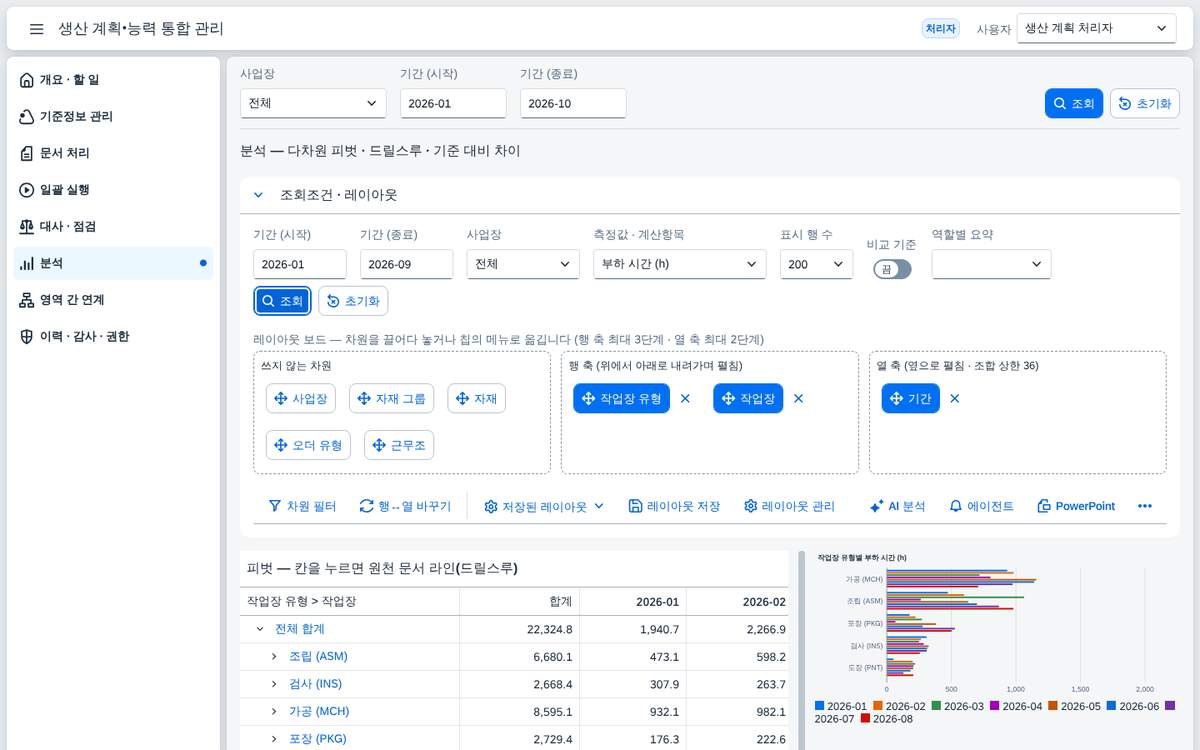Remove 작업장 chip with X

click(798, 398)
